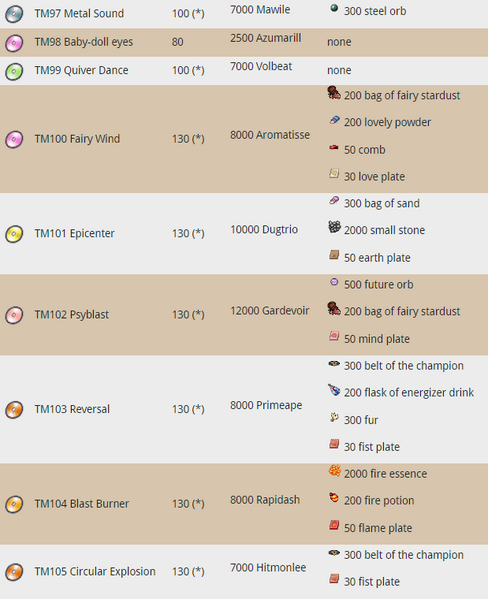Click the pink TM98 Baby-doll eyes disc
Screen dimensions: 488x599
tap(14, 43)
